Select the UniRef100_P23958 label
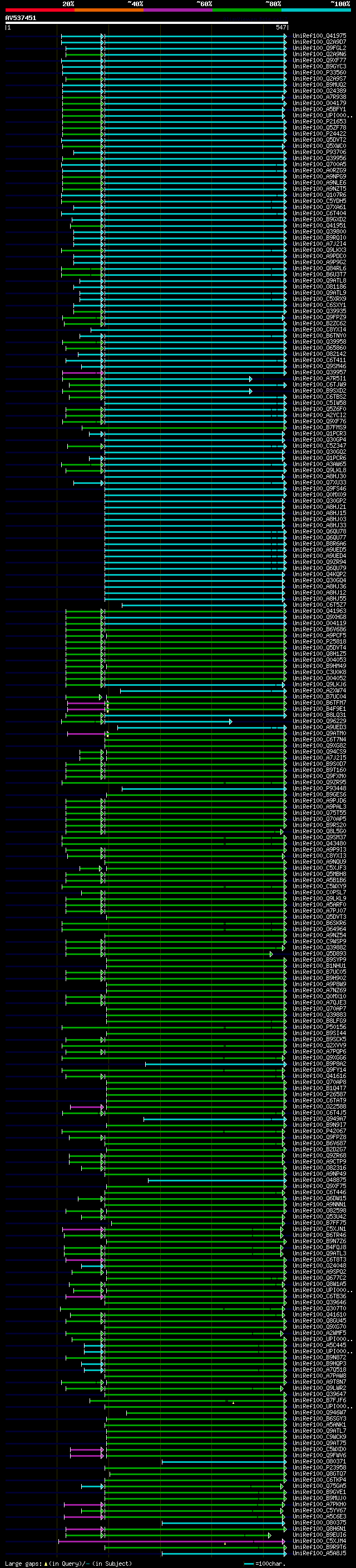 click(x=319, y=1467)
